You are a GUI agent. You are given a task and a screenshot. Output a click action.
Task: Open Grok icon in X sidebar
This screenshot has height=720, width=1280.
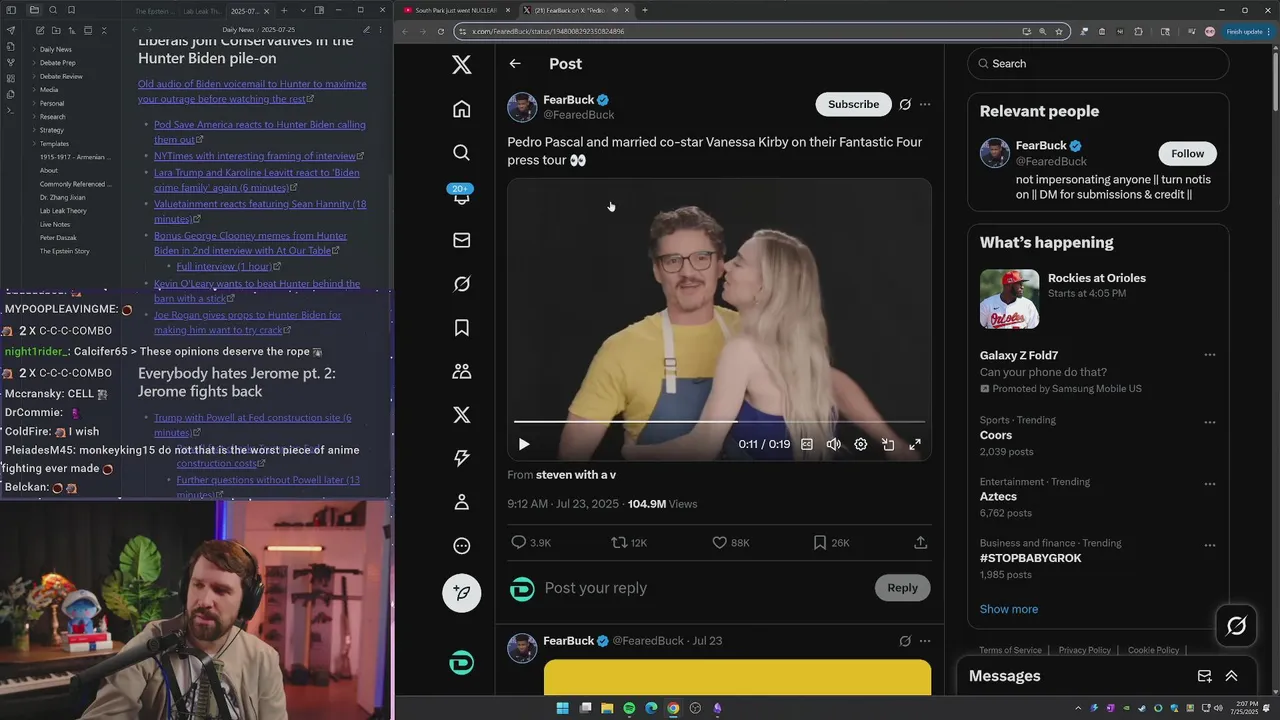pos(461,284)
